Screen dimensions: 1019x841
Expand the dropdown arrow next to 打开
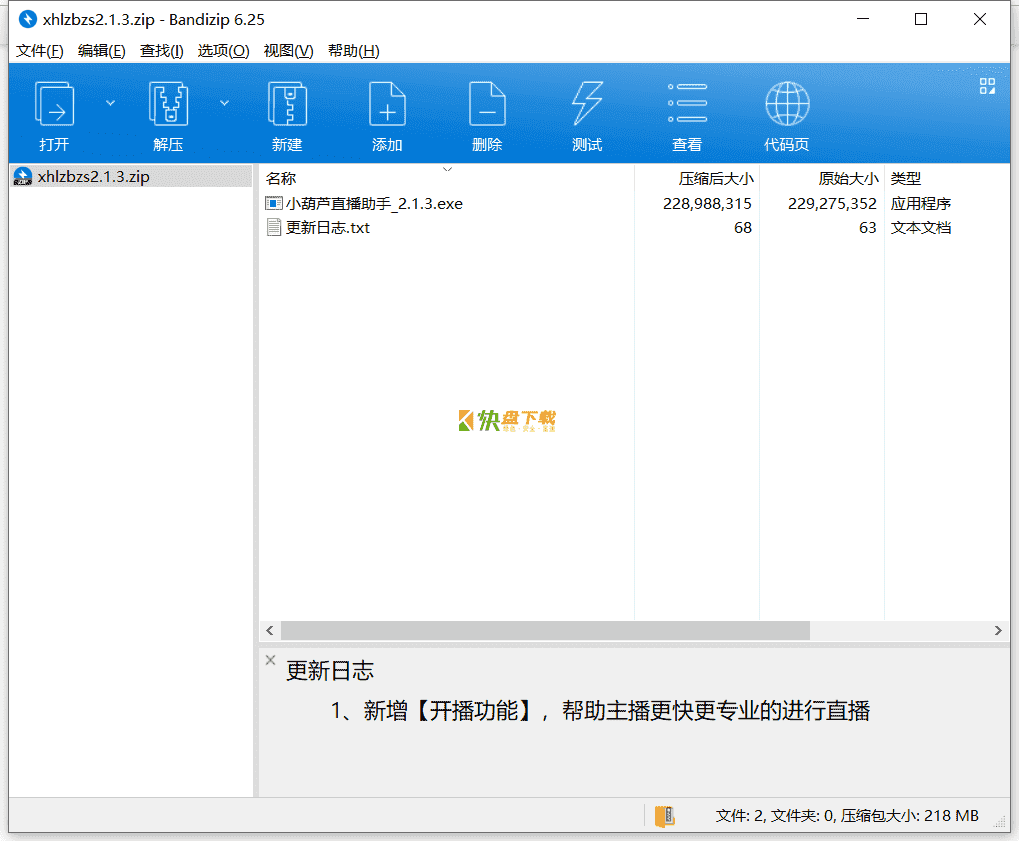point(110,103)
